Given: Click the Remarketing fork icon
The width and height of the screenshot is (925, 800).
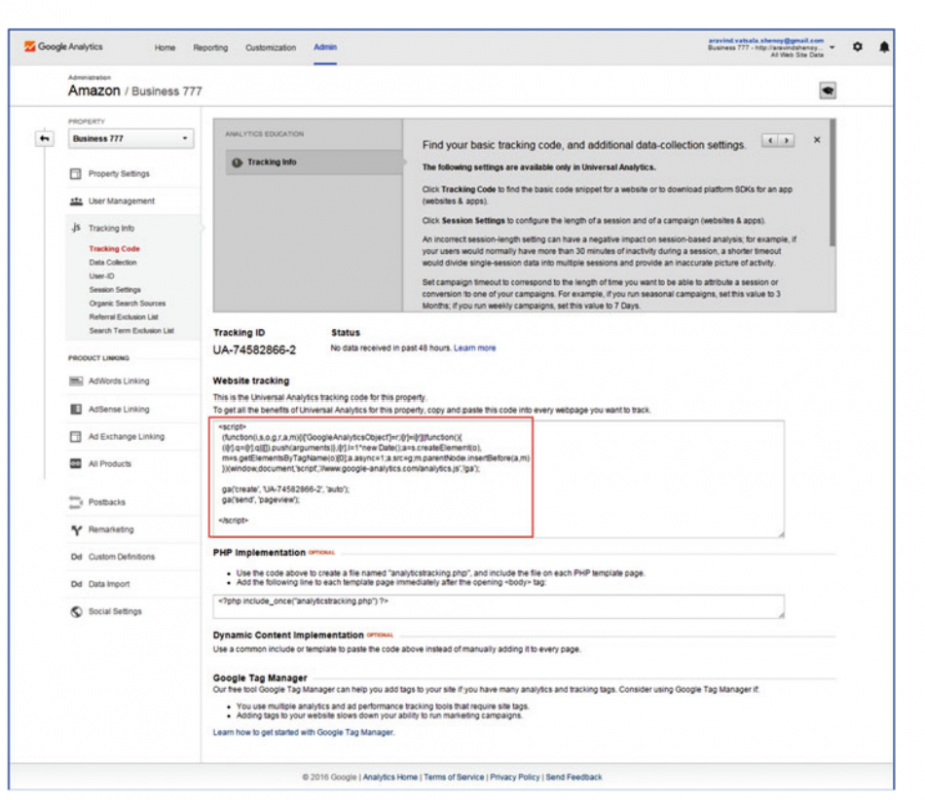Looking at the screenshot, I should [x=76, y=530].
